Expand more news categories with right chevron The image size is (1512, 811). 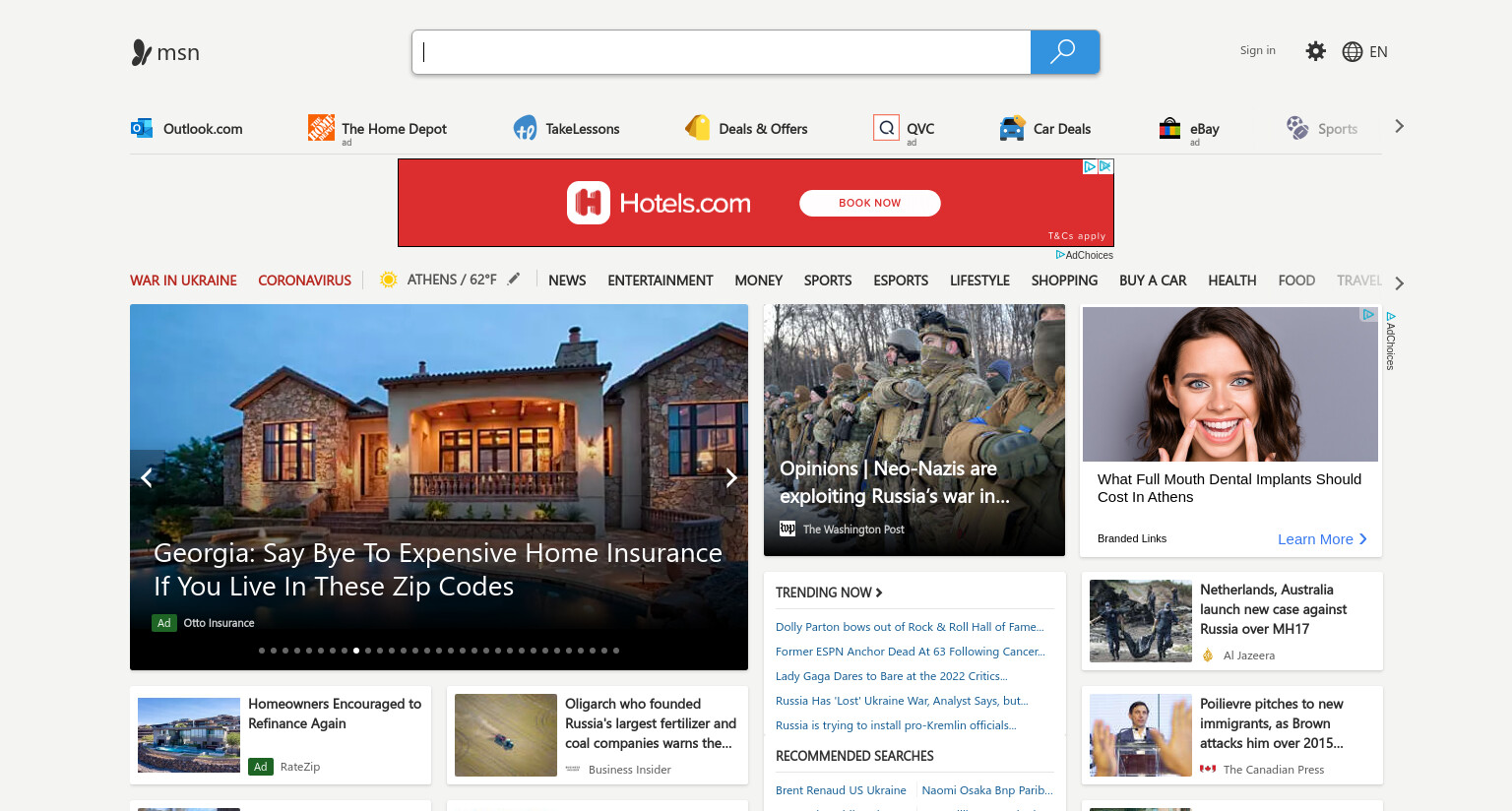[1399, 283]
